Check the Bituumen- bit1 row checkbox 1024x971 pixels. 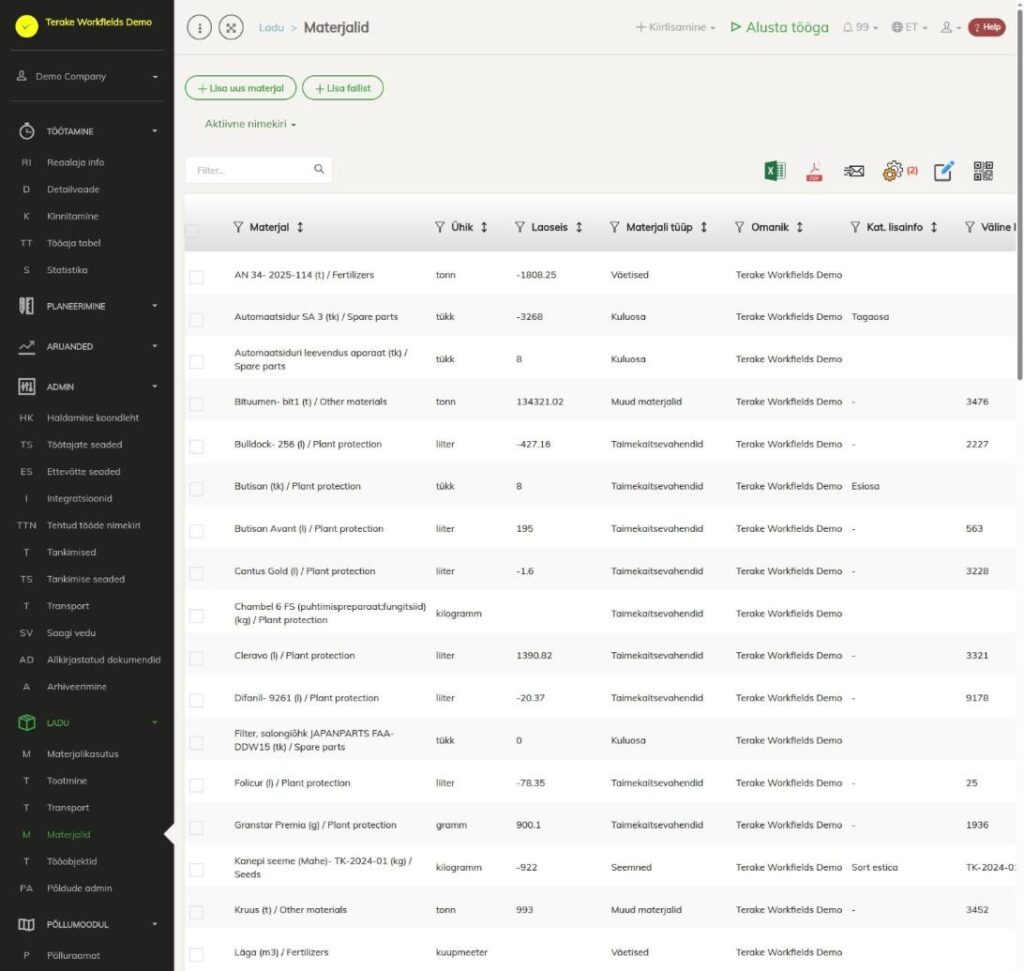196,404
